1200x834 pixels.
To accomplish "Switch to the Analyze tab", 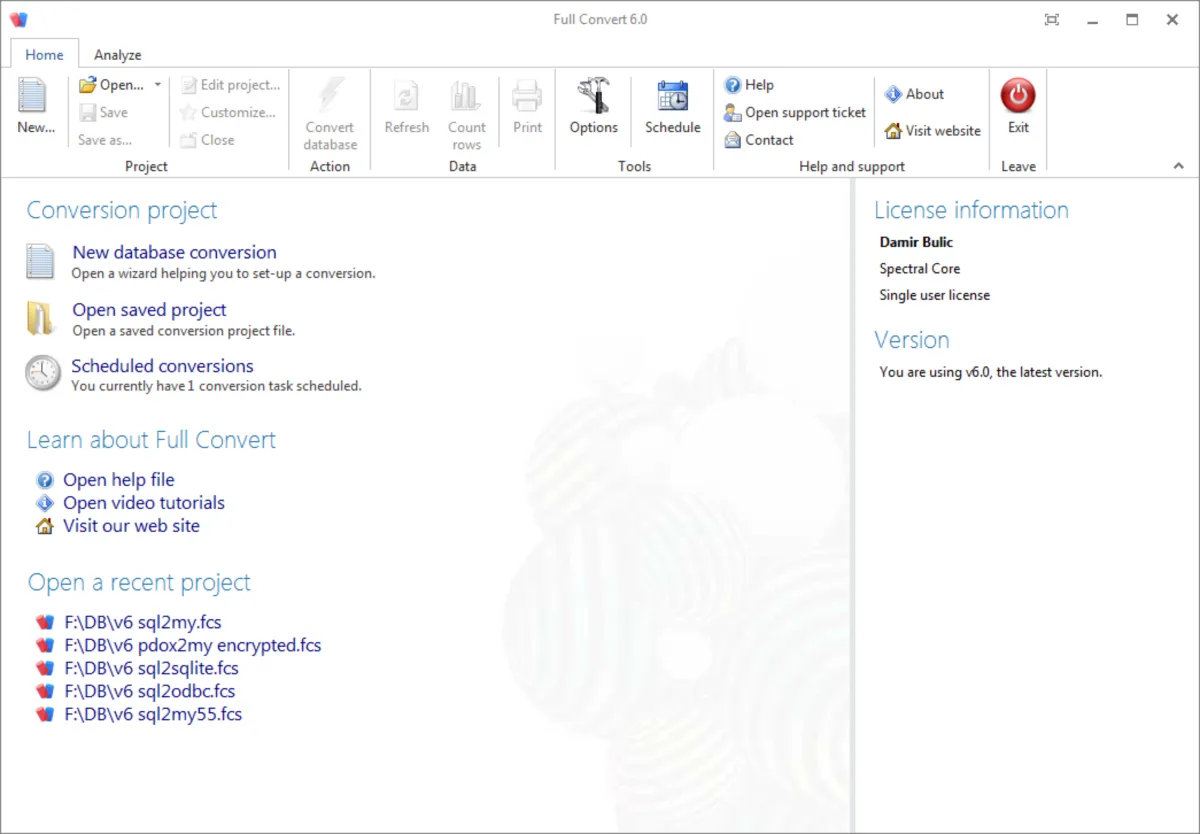I will [118, 55].
